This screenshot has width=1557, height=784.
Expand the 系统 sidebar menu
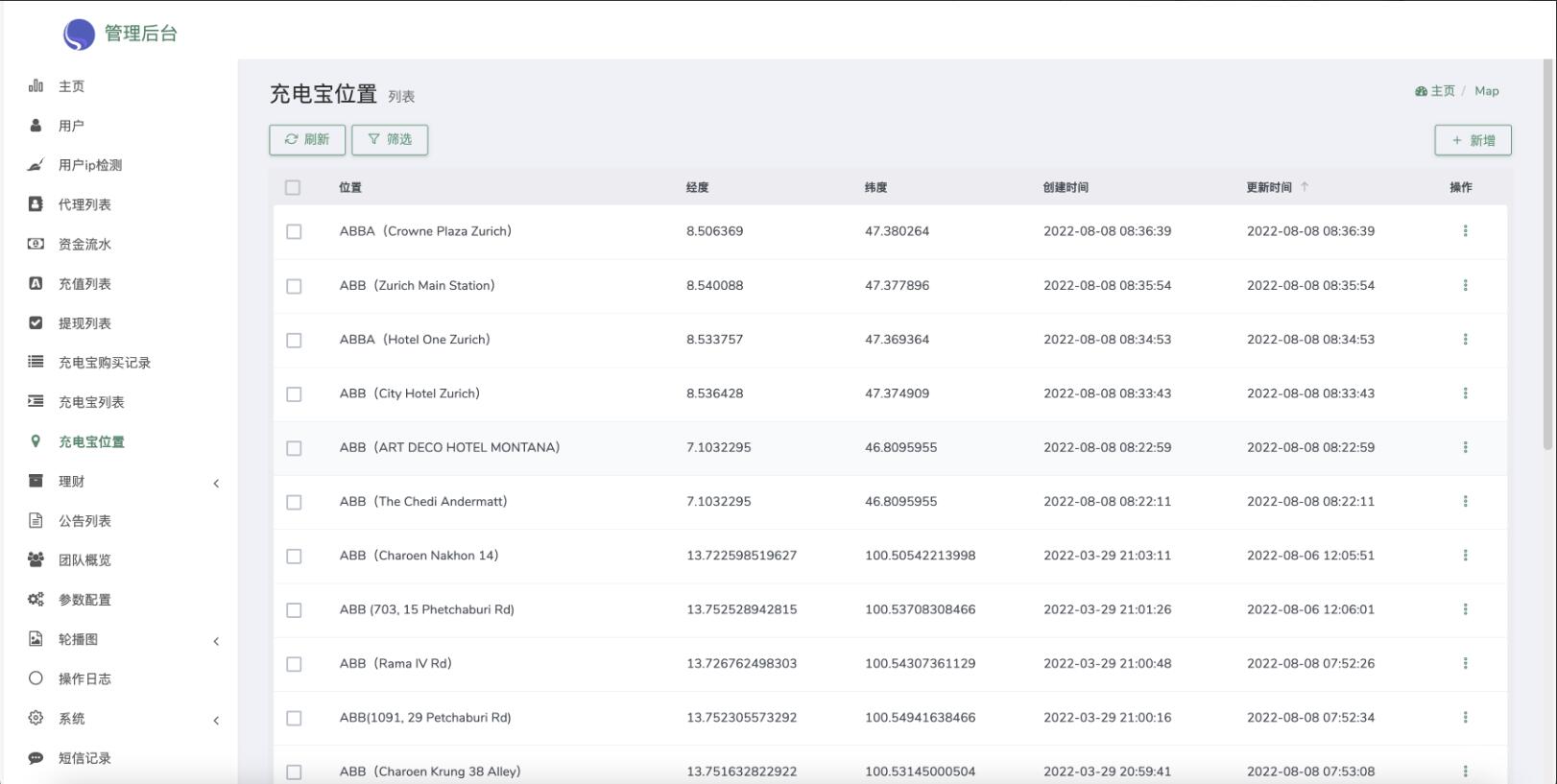216,720
